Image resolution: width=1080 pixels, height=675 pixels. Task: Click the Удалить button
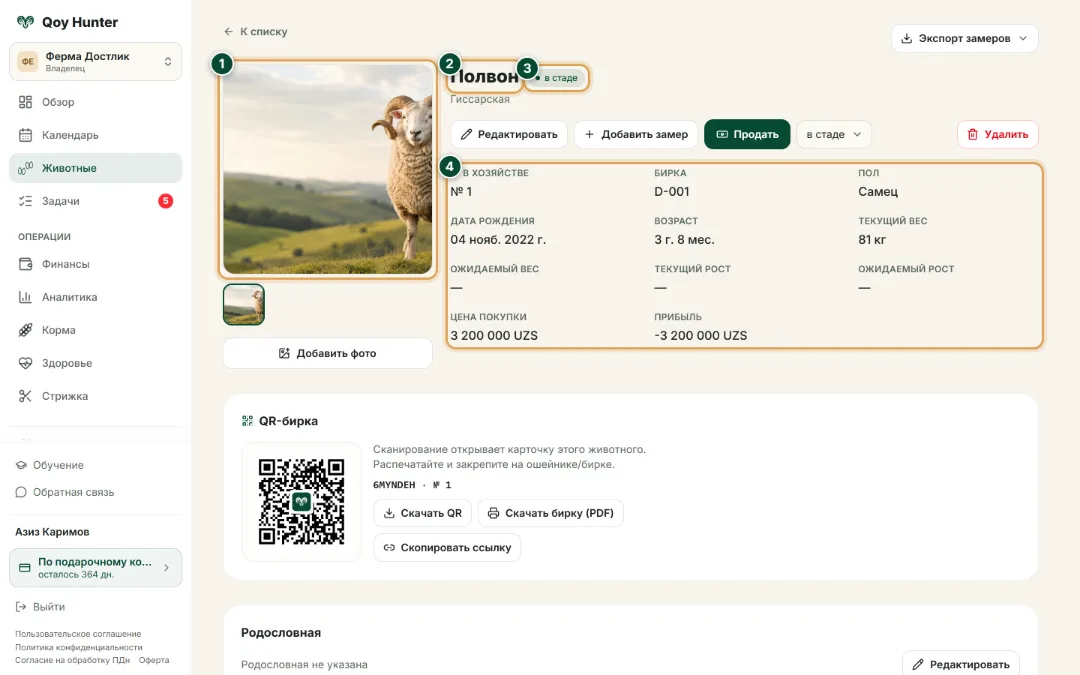(997, 134)
